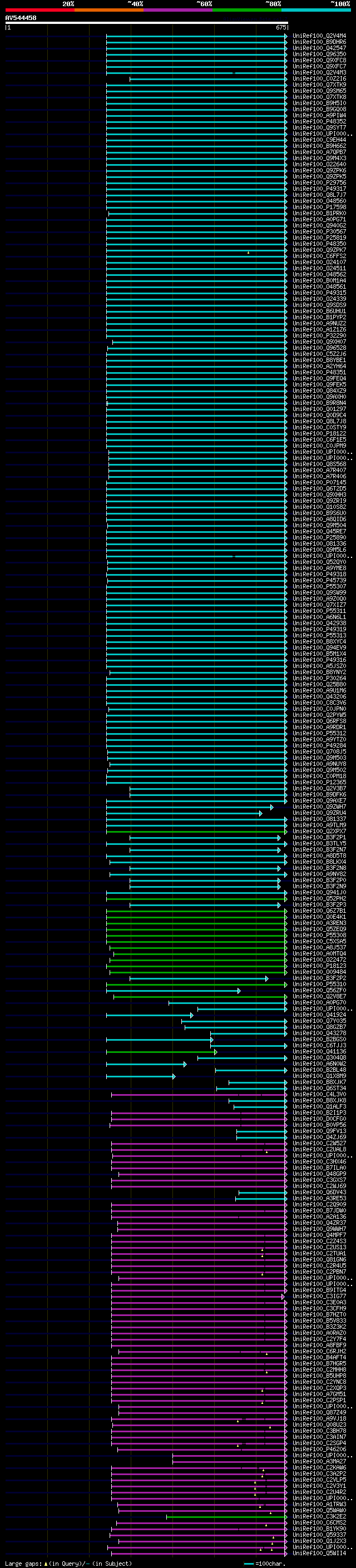Select hit label UniRef100_Q41924

coord(319,1015)
